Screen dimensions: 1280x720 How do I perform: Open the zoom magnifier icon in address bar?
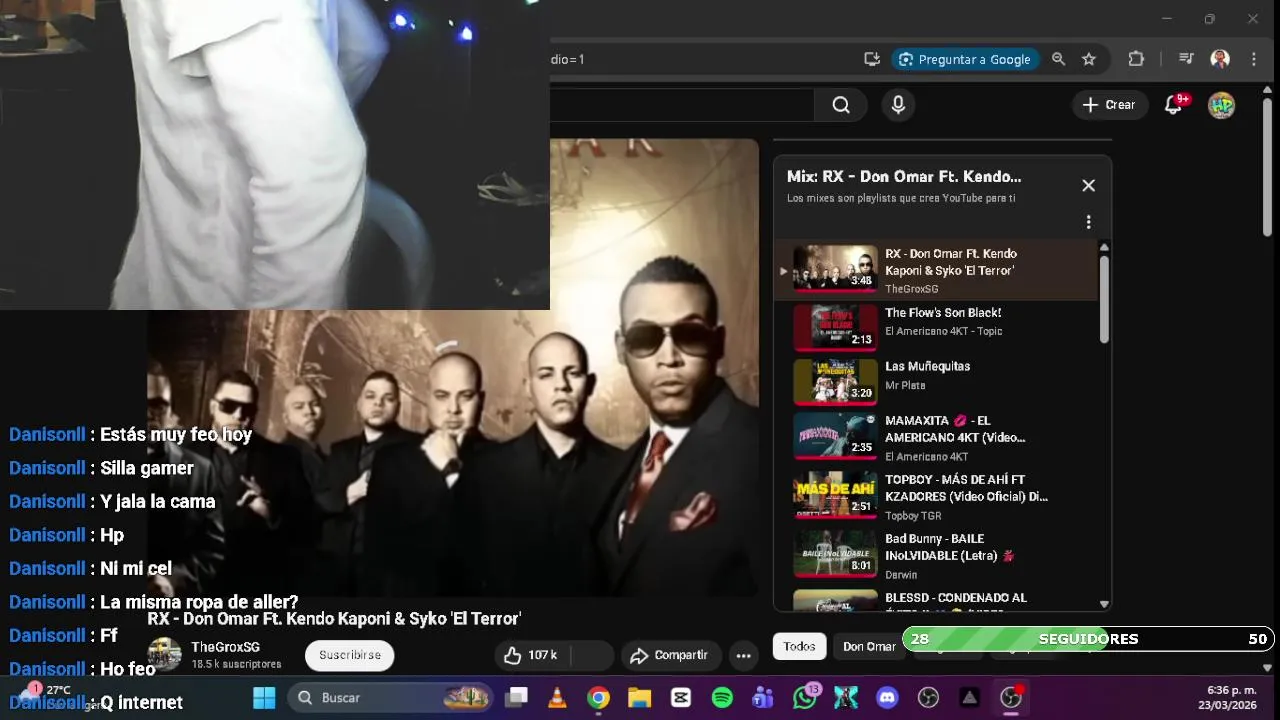[1058, 59]
